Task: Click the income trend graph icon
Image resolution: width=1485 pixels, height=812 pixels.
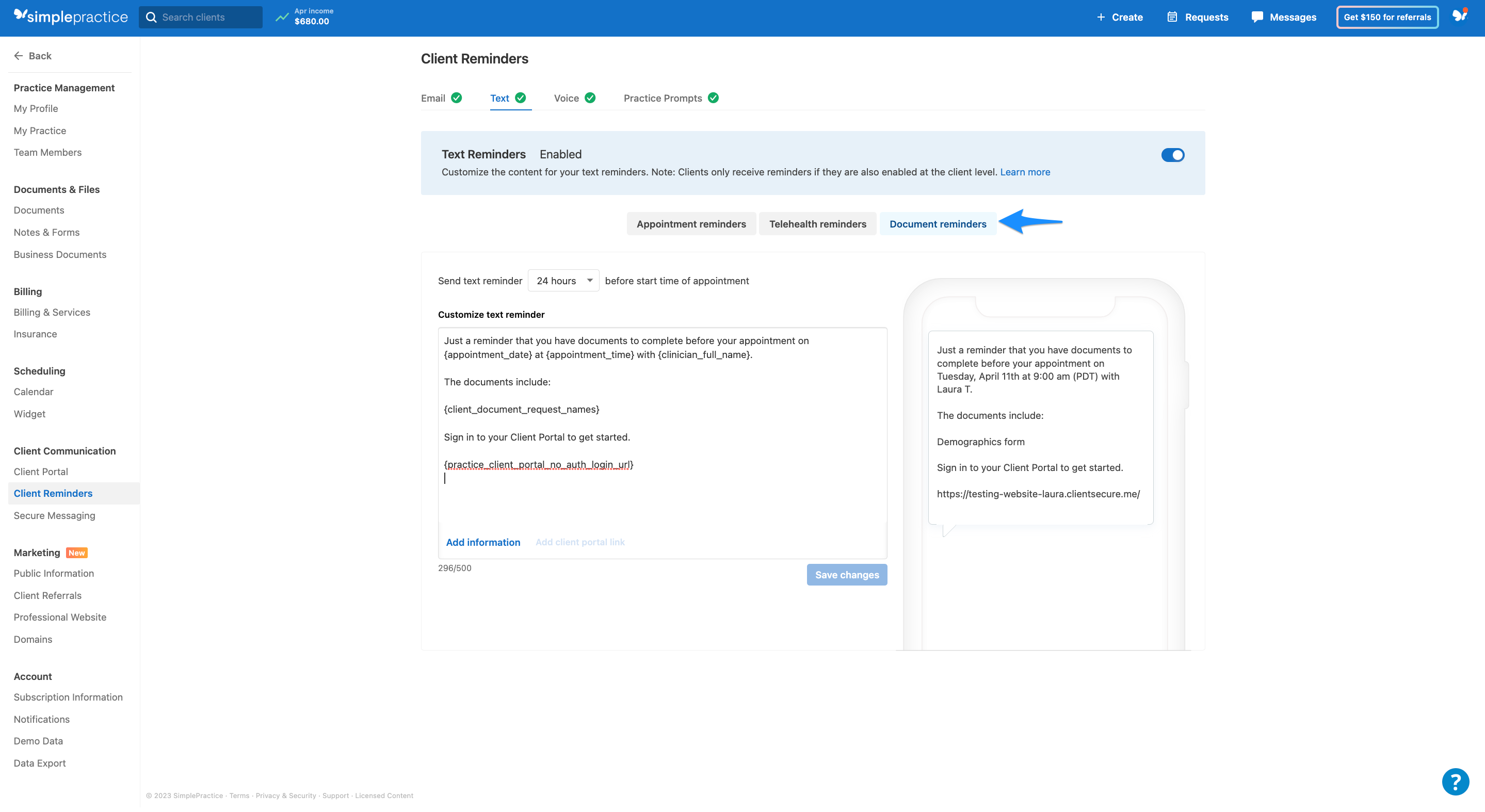Action: pos(282,17)
